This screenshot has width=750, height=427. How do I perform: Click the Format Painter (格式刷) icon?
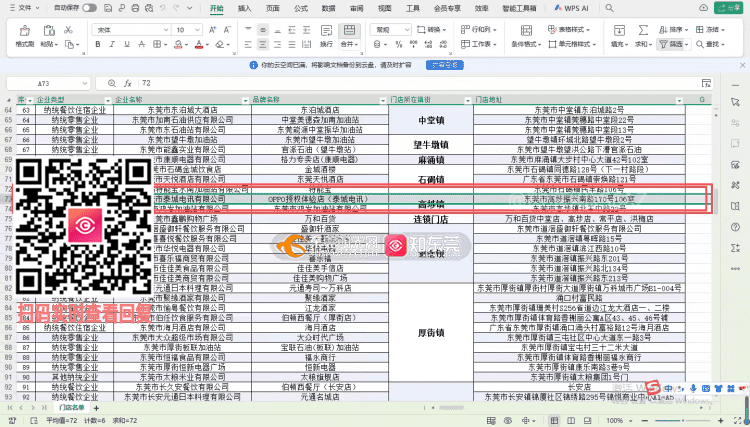pos(25,37)
